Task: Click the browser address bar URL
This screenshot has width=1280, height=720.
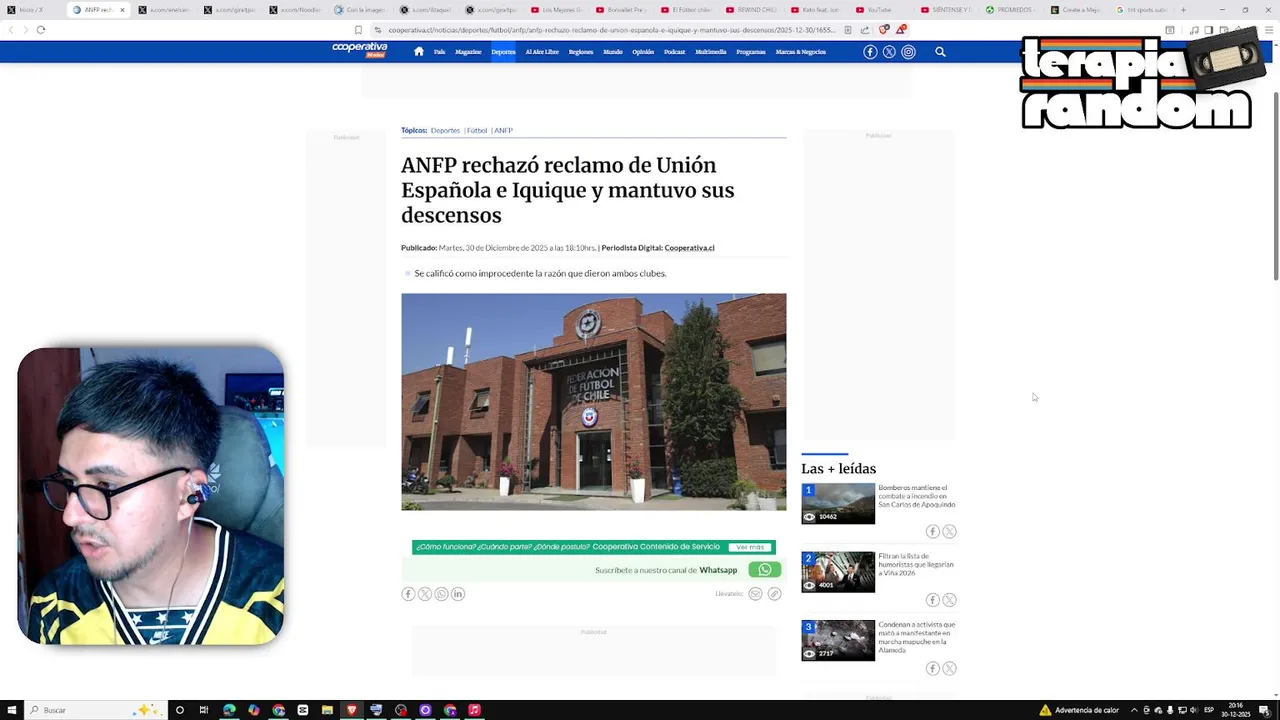Action: [x=612, y=30]
